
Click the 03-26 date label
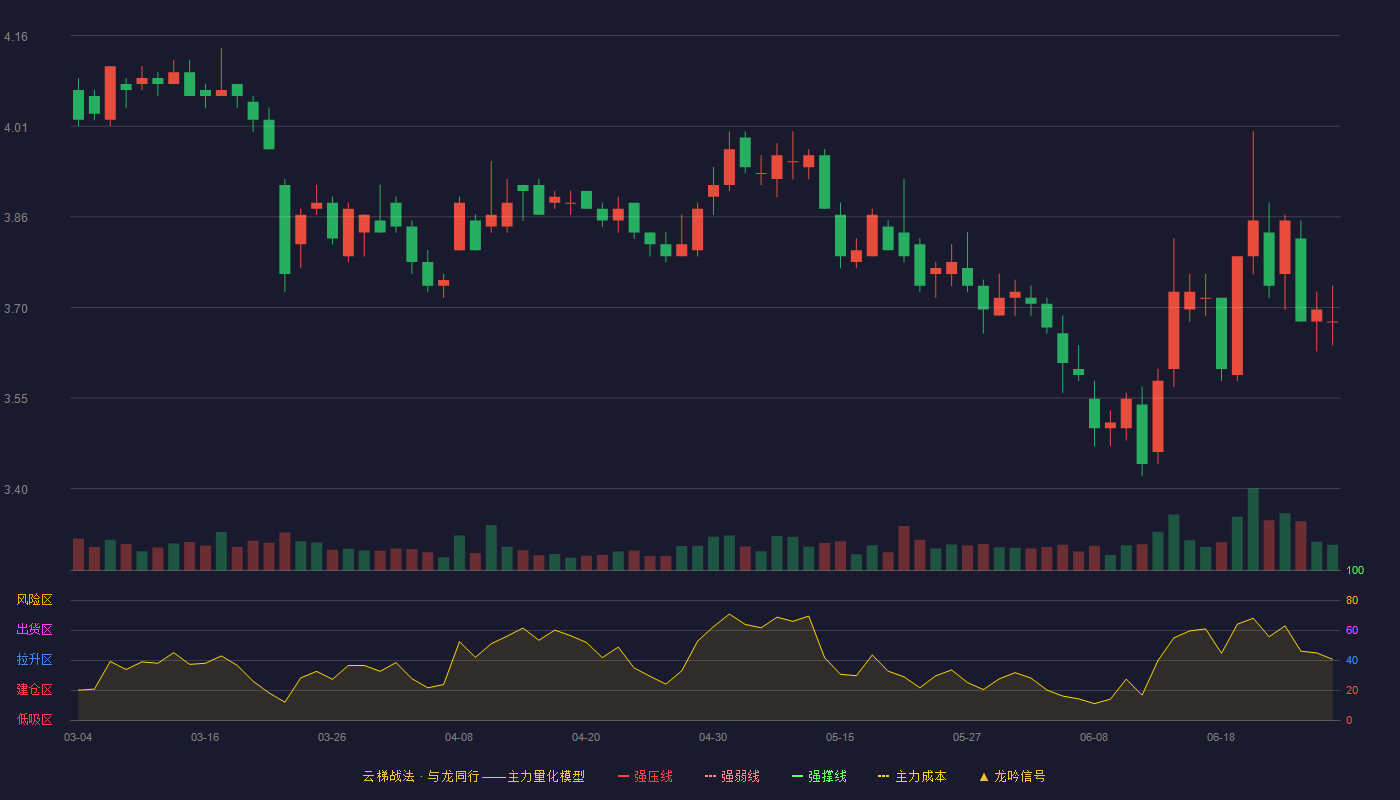point(332,737)
